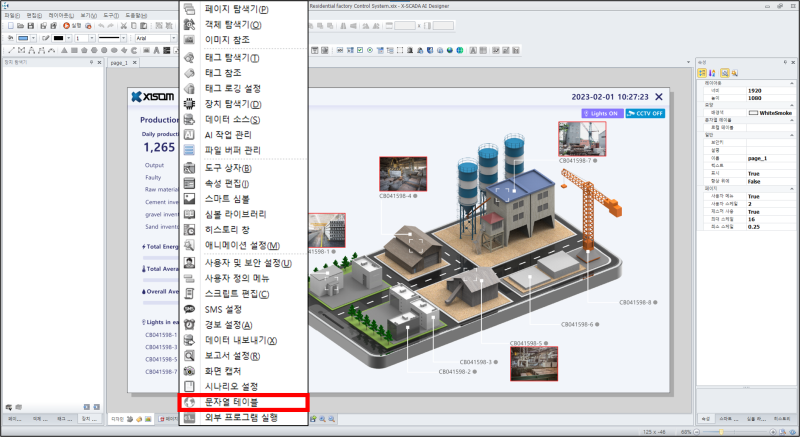
Task: Click the paste clipboard icon in the toolbar
Action: (x=143, y=25)
